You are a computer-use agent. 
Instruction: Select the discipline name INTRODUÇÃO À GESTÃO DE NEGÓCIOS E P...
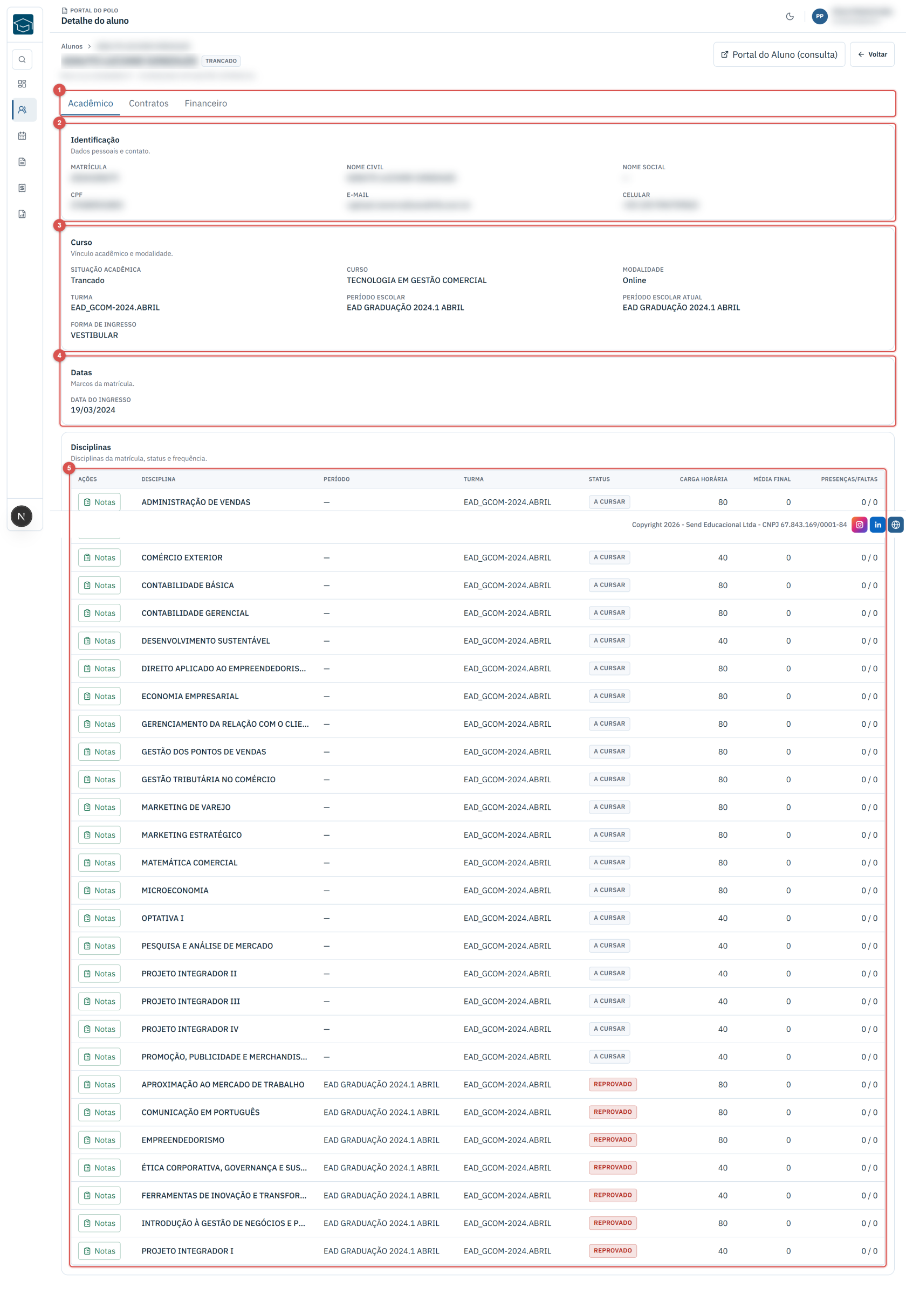[223, 1224]
